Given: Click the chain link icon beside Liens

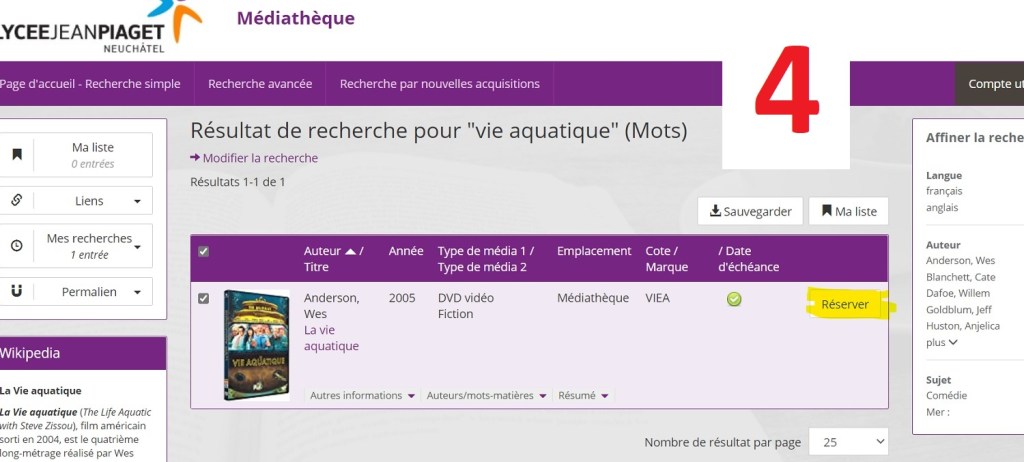Looking at the screenshot, I should pyautogui.click(x=17, y=200).
